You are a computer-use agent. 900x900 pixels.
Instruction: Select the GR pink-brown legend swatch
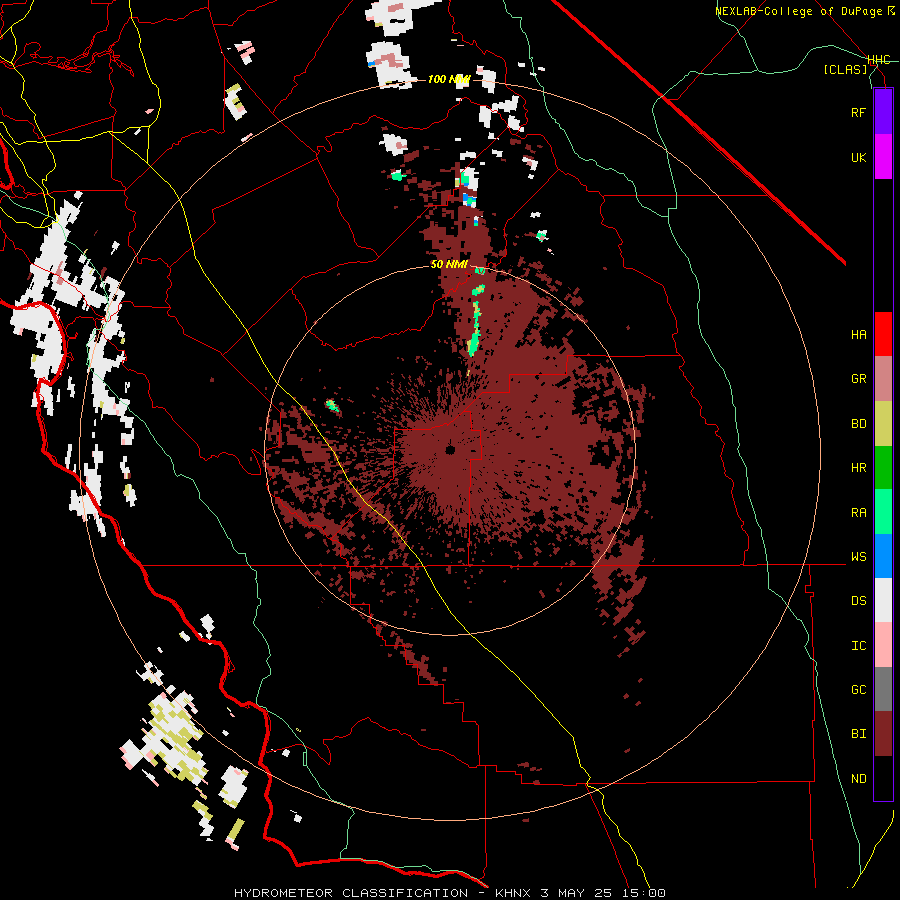pyautogui.click(x=883, y=379)
